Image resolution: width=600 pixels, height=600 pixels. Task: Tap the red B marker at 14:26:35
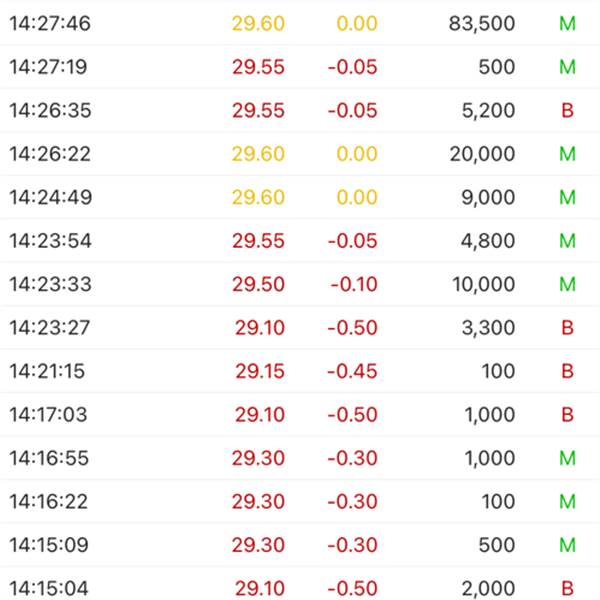(567, 110)
